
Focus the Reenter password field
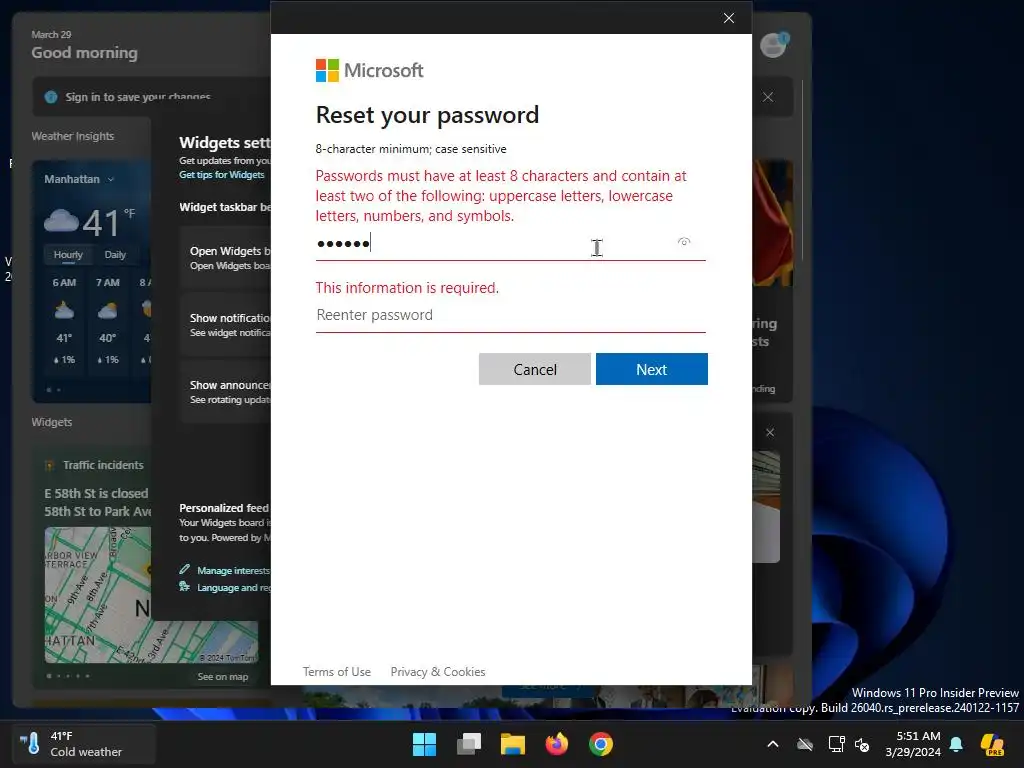(510, 315)
